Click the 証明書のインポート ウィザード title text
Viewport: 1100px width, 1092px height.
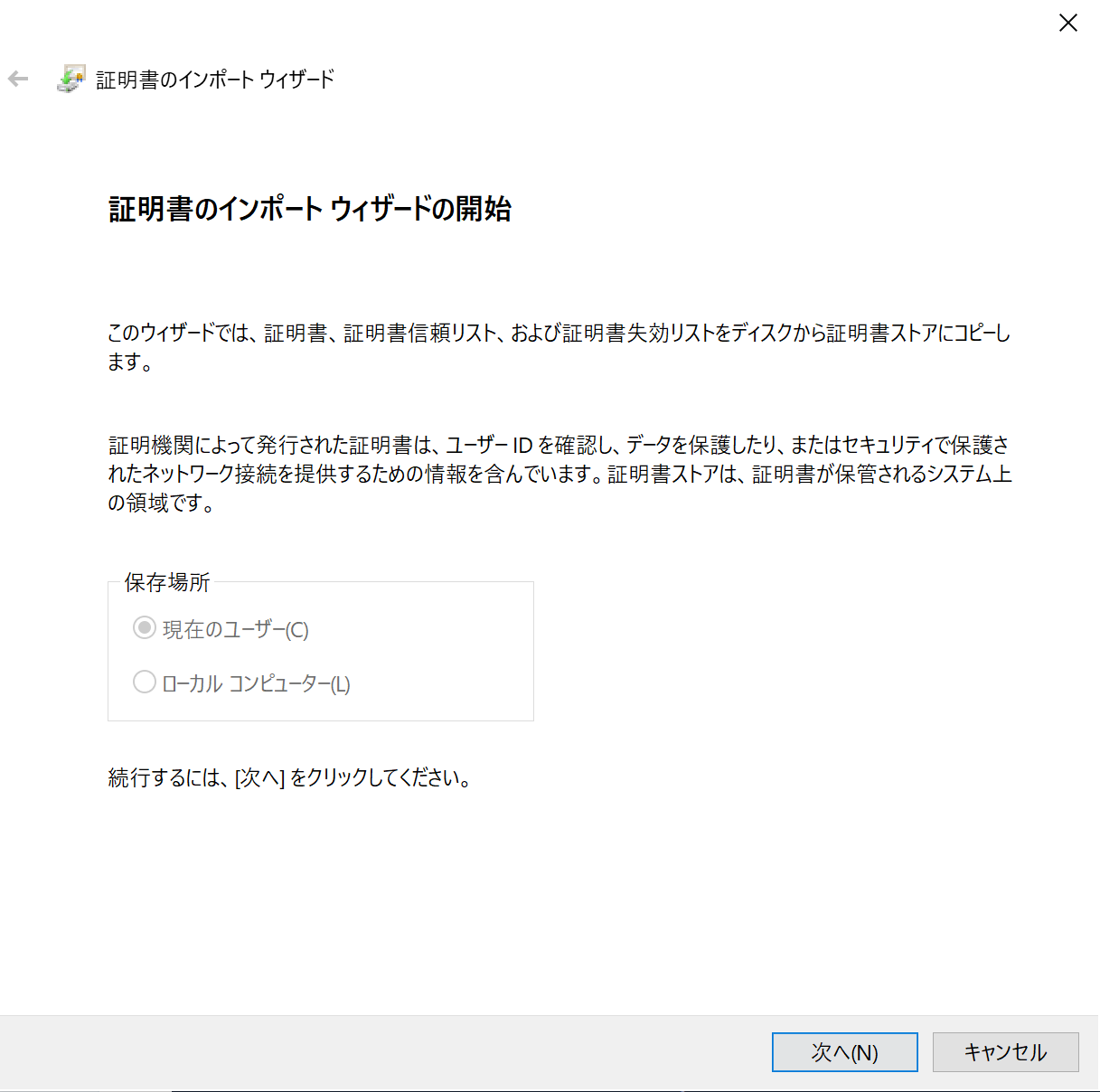[211, 80]
